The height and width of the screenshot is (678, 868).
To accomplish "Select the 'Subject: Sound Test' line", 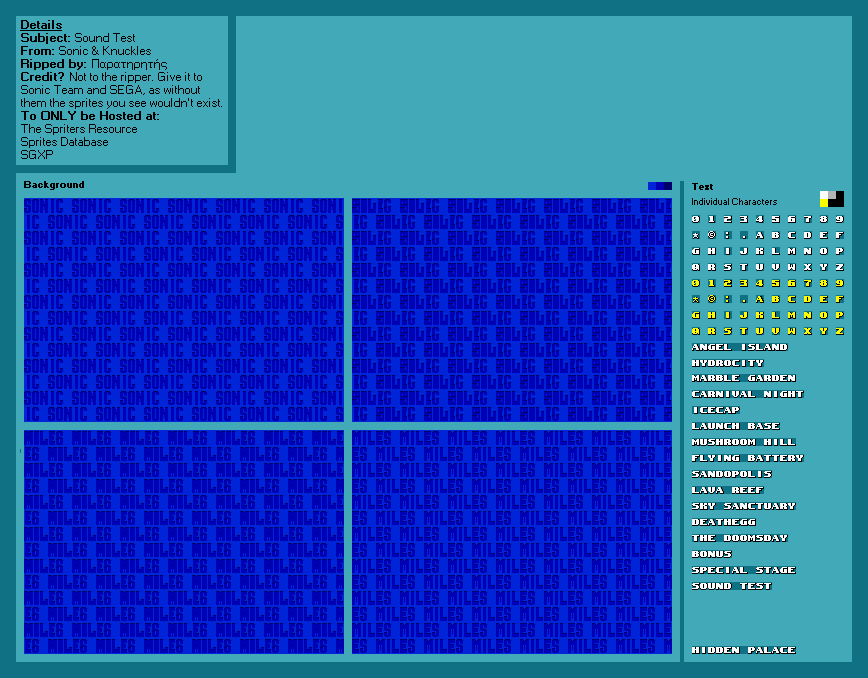I will tap(78, 38).
